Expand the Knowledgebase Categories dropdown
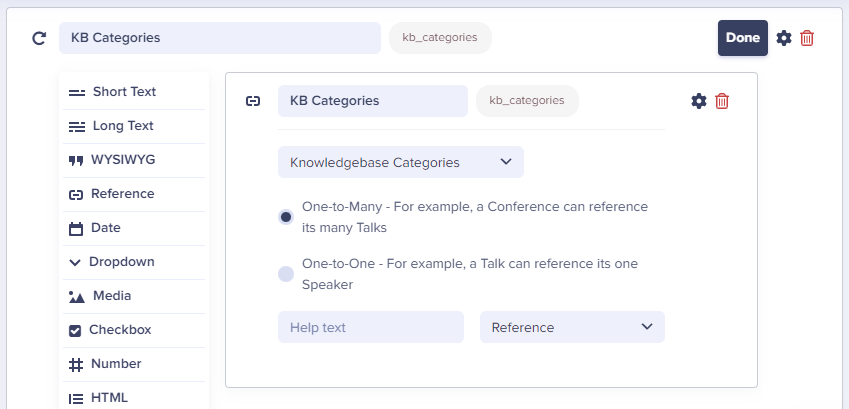 401,162
